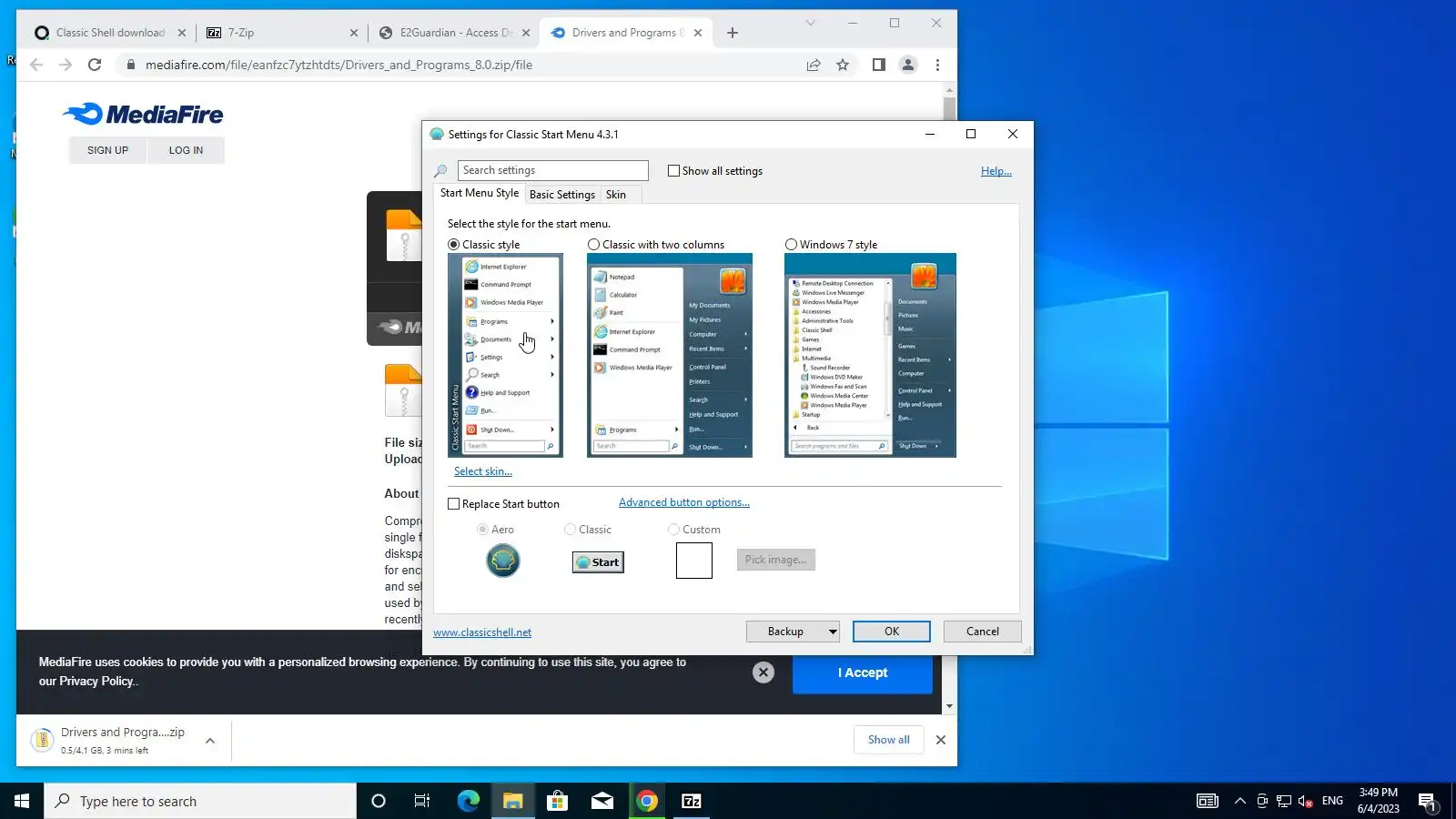Select the Start Menu Style tab
1456x819 pixels.
480,193
